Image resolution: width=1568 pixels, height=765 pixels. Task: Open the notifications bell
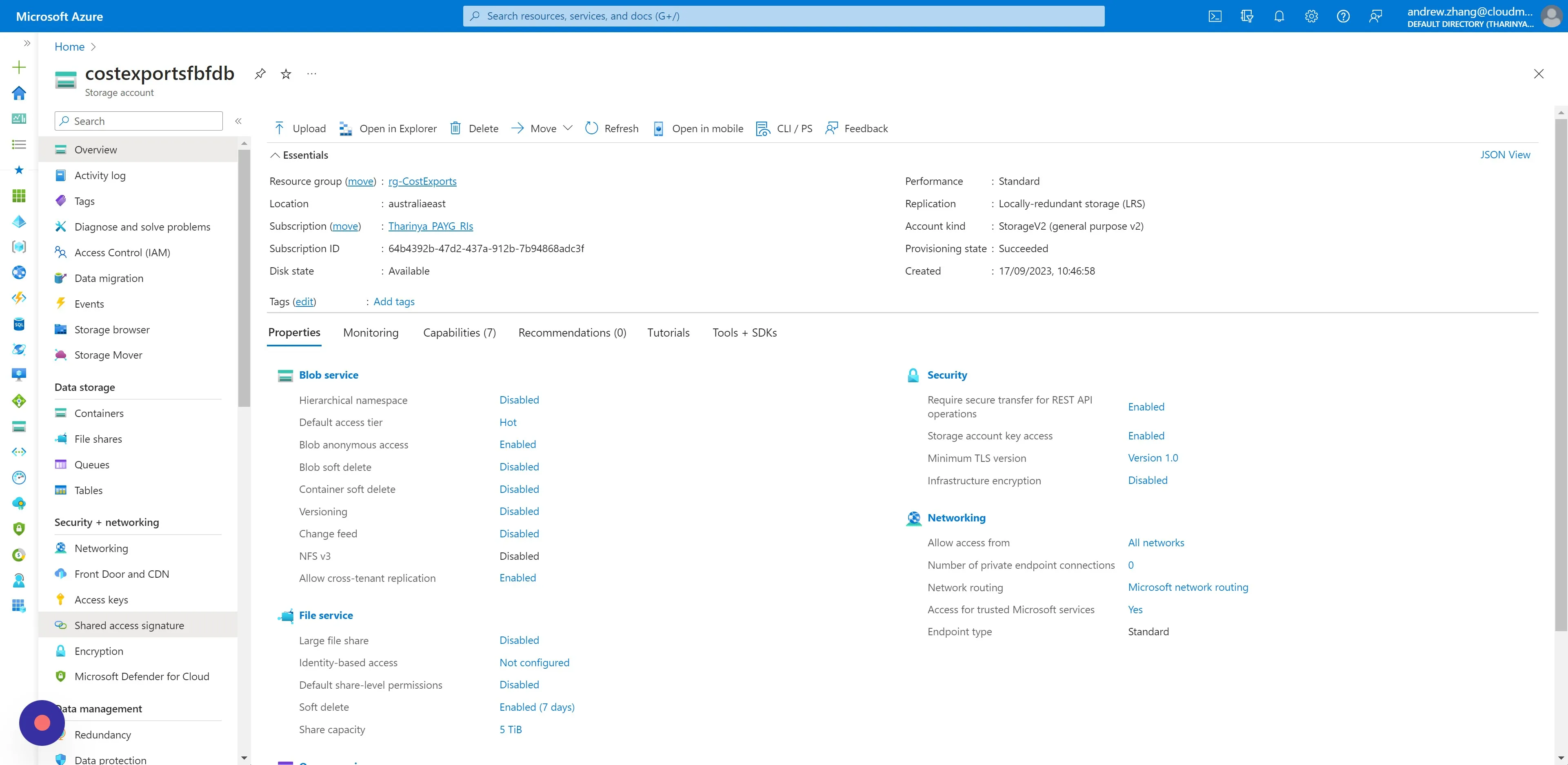point(1279,16)
